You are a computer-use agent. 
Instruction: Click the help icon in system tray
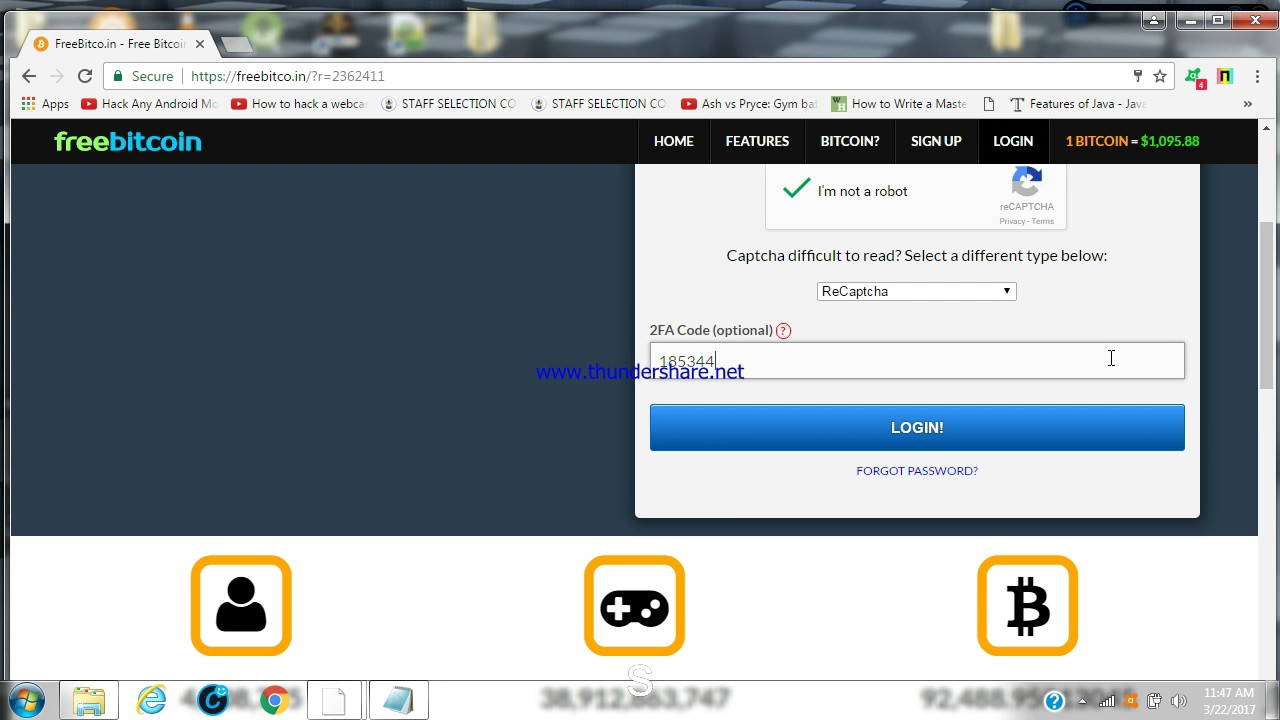(x=1054, y=702)
